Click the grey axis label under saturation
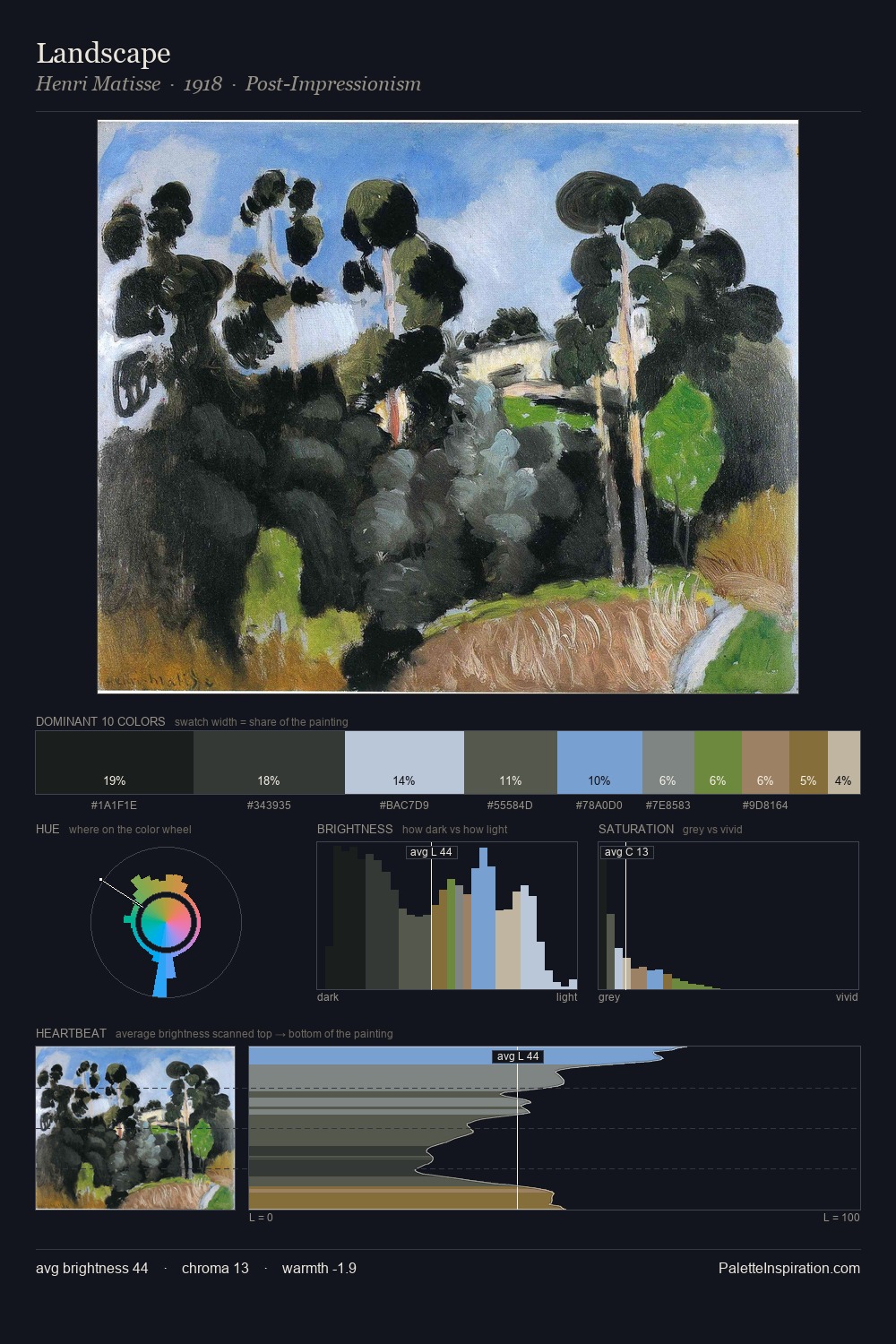 click(x=609, y=997)
